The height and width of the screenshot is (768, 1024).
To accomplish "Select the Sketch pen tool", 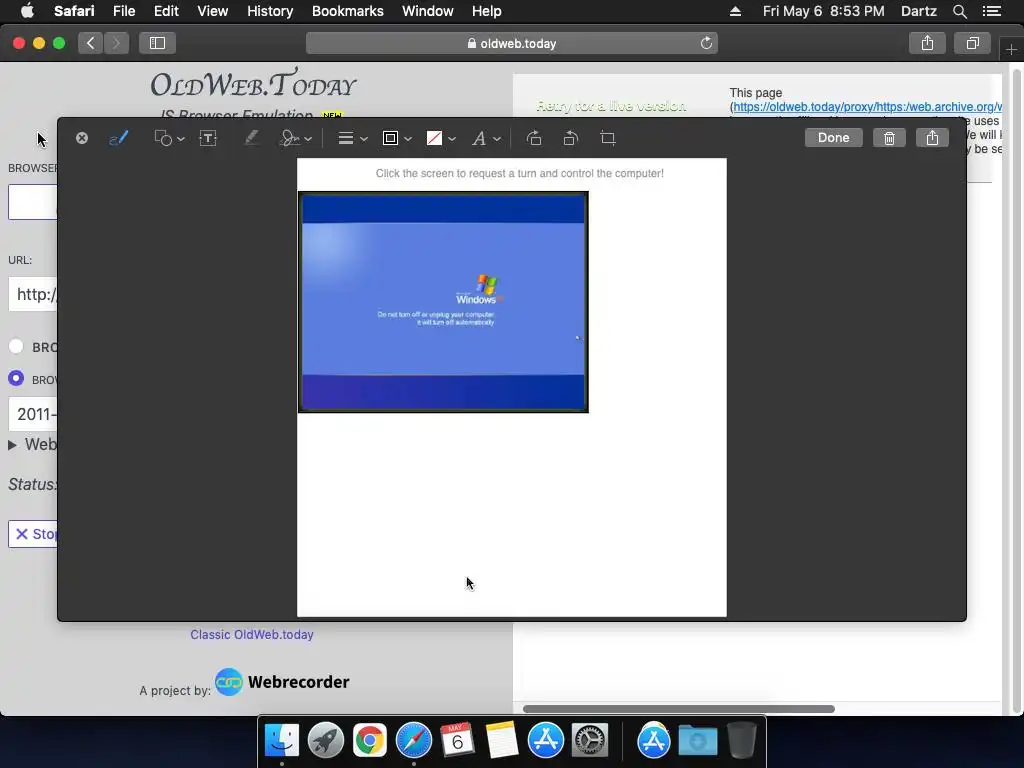I will point(118,138).
